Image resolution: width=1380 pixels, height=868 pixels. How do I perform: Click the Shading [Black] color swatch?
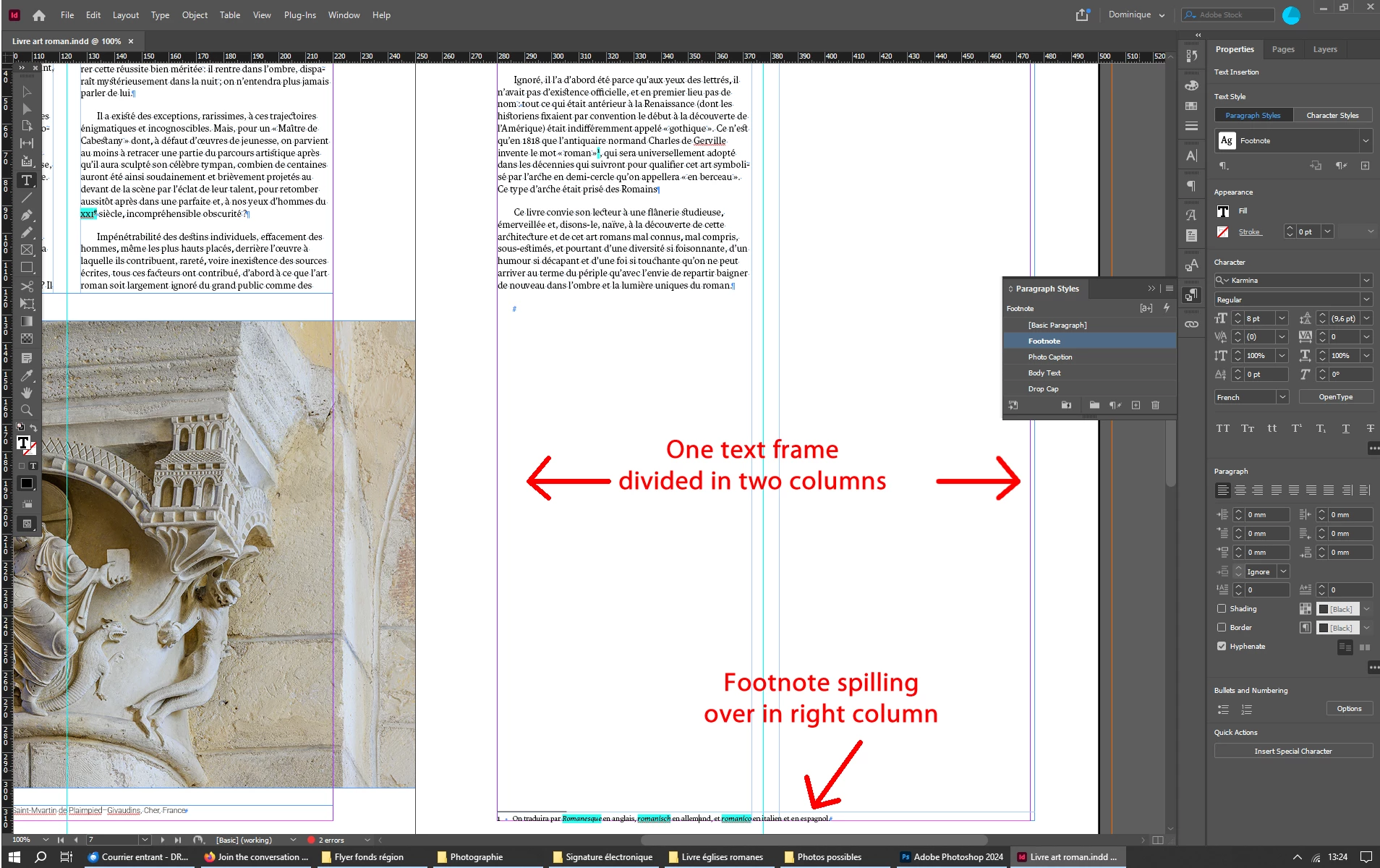(x=1337, y=609)
